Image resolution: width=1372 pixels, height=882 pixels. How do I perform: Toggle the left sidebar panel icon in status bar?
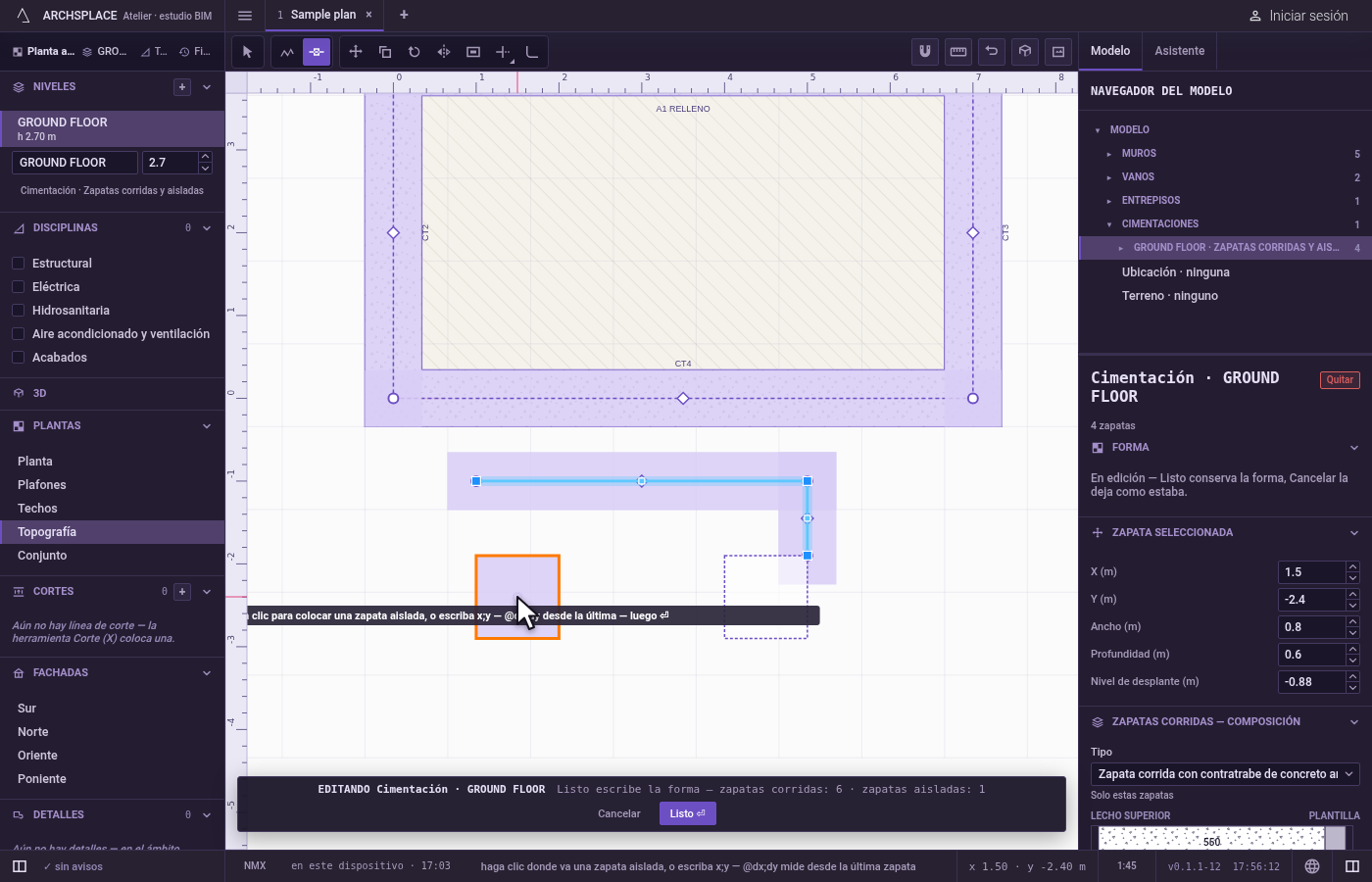(20, 866)
